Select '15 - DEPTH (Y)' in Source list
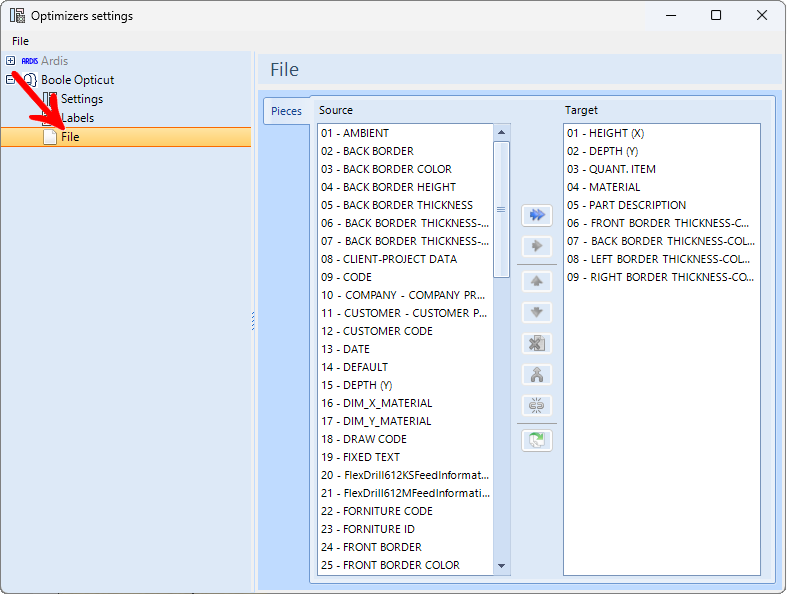 406,386
